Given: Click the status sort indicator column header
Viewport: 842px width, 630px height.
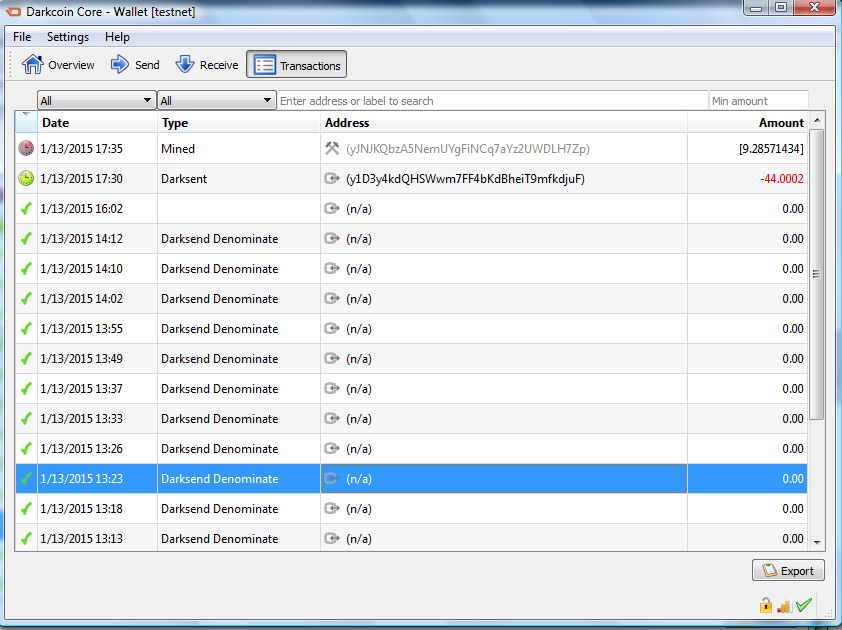Looking at the screenshot, I should (26, 122).
